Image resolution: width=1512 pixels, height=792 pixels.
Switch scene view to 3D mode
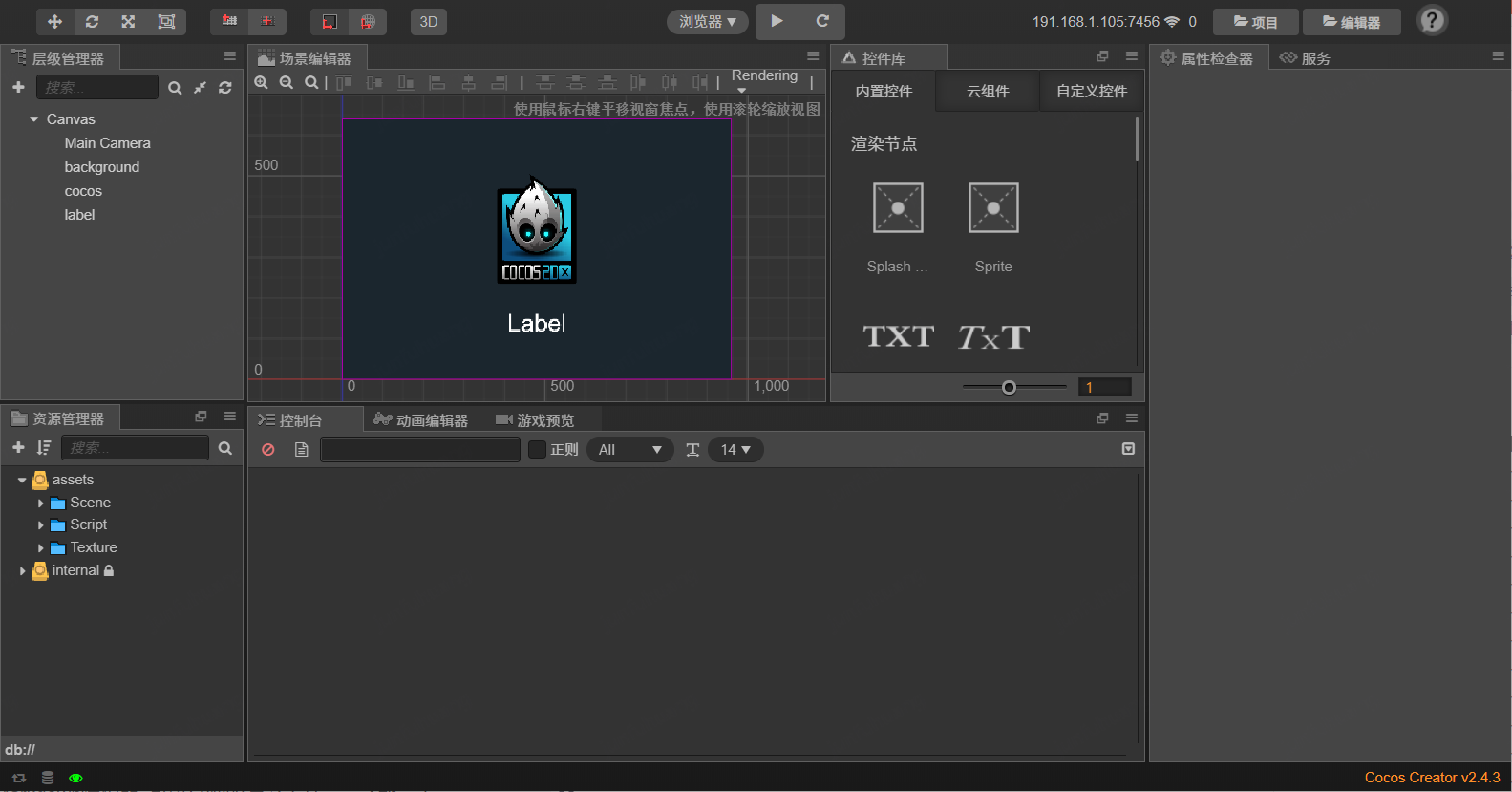click(x=429, y=21)
